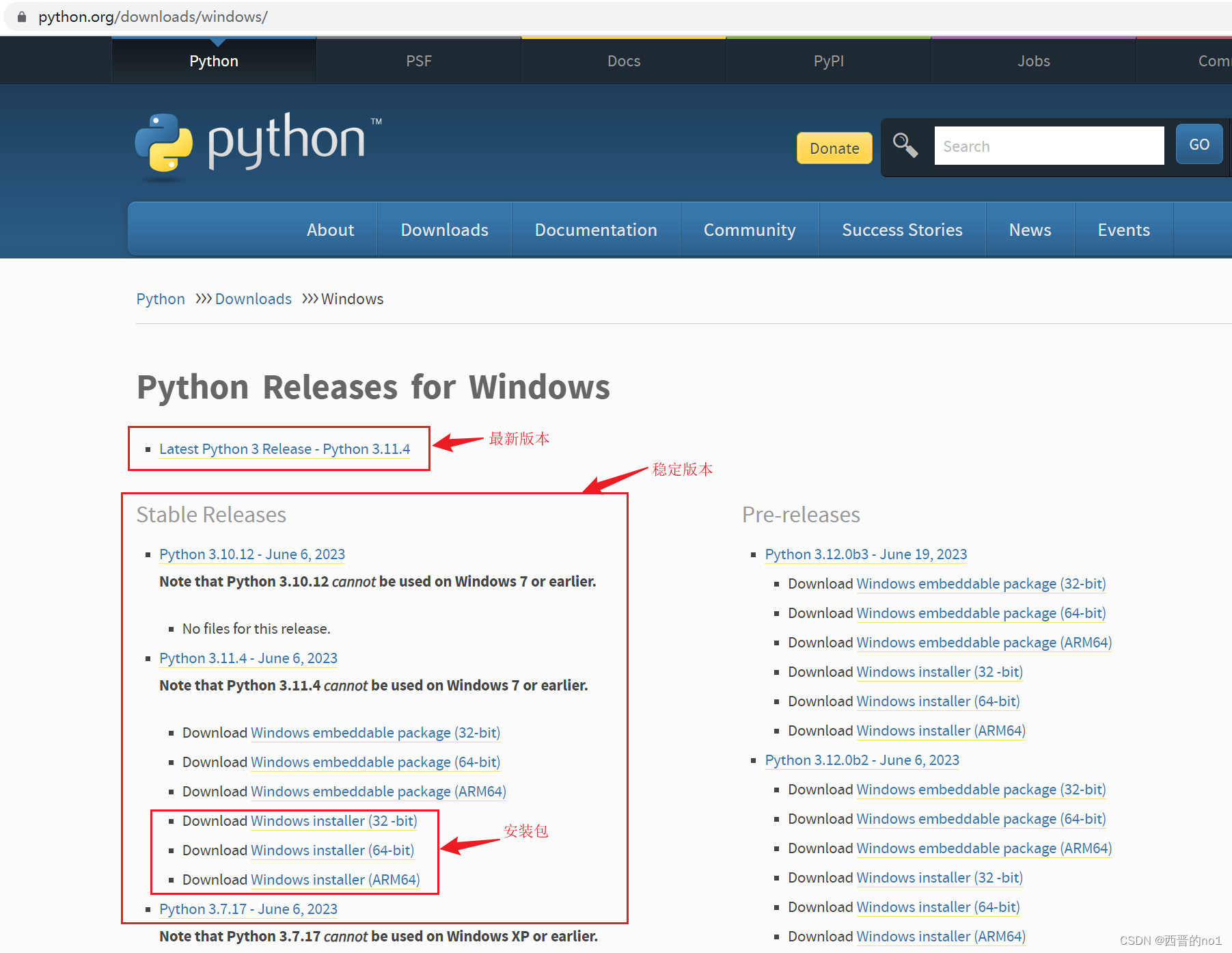Download 3.11.4 embeddable package (32-bit)
The height and width of the screenshot is (953, 1232).
[375, 733]
